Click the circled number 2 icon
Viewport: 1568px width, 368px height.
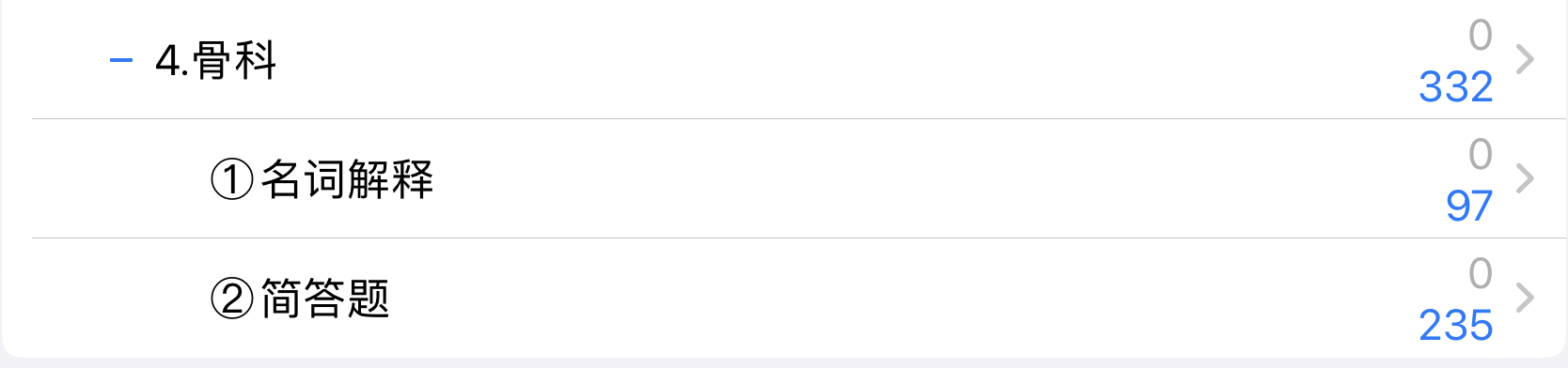(232, 299)
